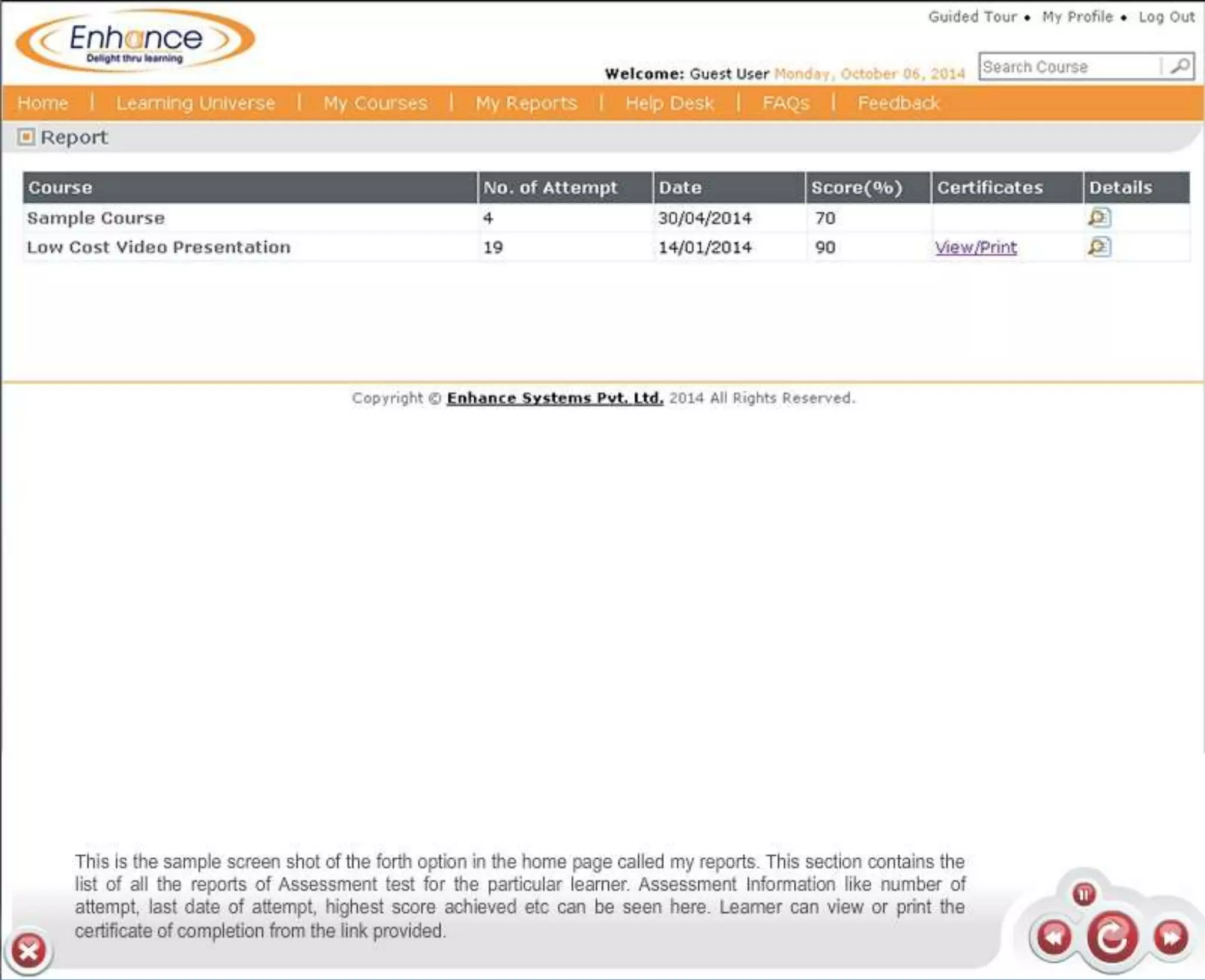Open Enhance Systems Pvt. Ltd. link
The height and width of the screenshot is (980, 1205).
point(555,398)
